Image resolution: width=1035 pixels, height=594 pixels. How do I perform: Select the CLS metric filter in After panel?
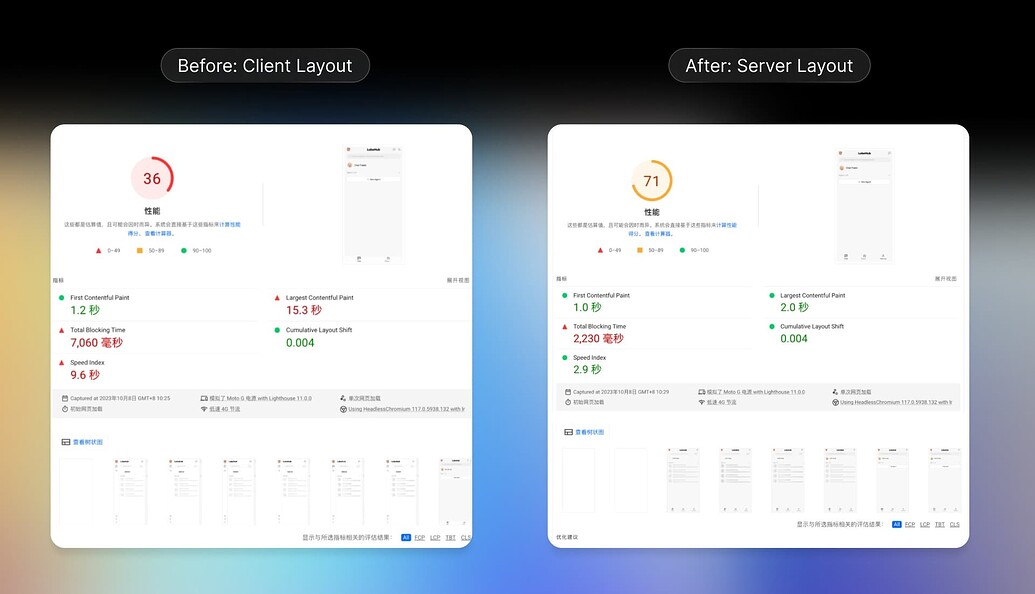954,525
